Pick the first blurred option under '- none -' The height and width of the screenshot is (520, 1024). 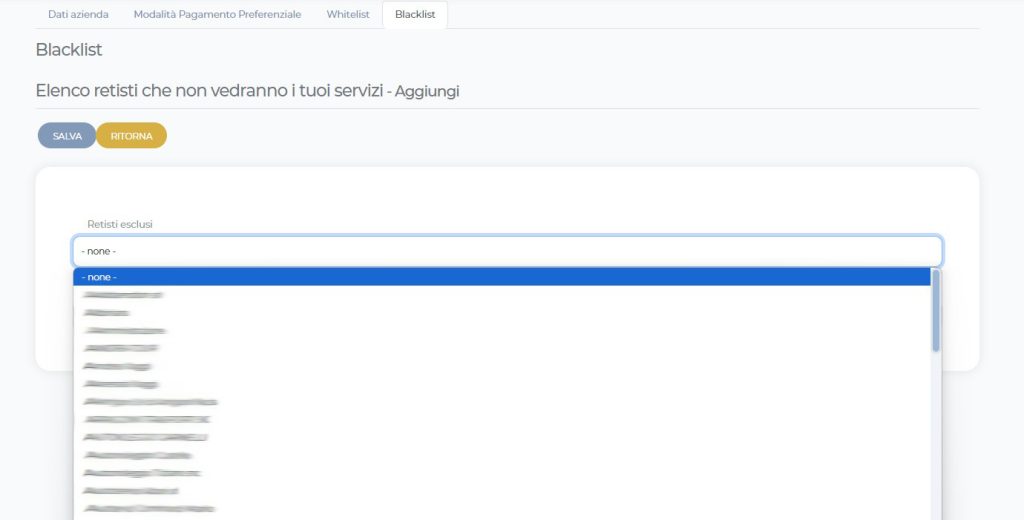pyautogui.click(x=124, y=295)
